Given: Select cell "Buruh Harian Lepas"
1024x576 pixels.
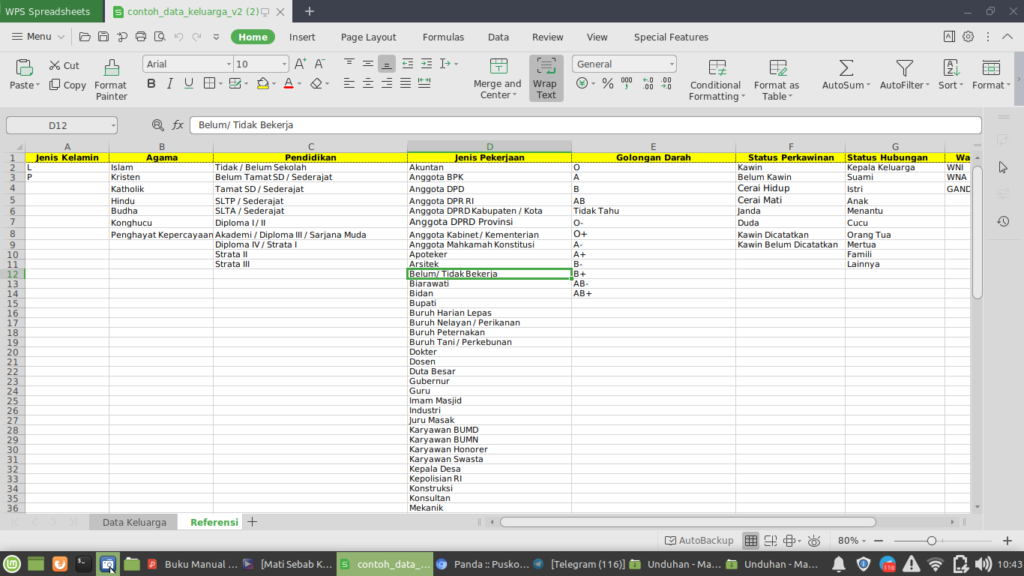Looking at the screenshot, I should [x=489, y=313].
